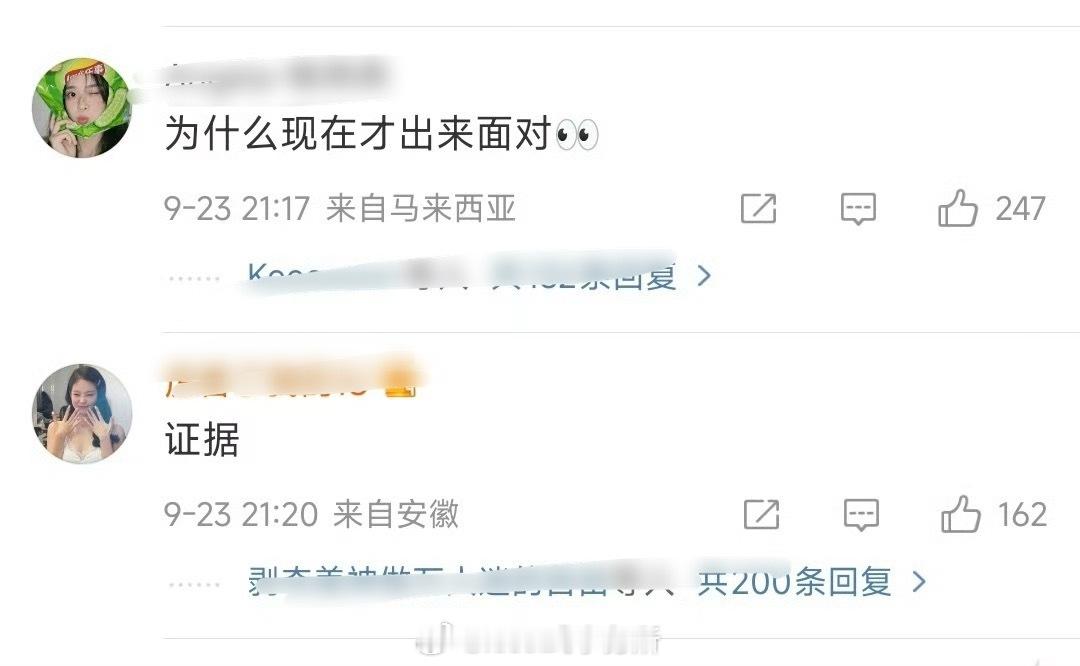The image size is (1080, 666).
Task: Tap the 9-23 21:20 来自安徽 timestamp
Action: coord(311,514)
